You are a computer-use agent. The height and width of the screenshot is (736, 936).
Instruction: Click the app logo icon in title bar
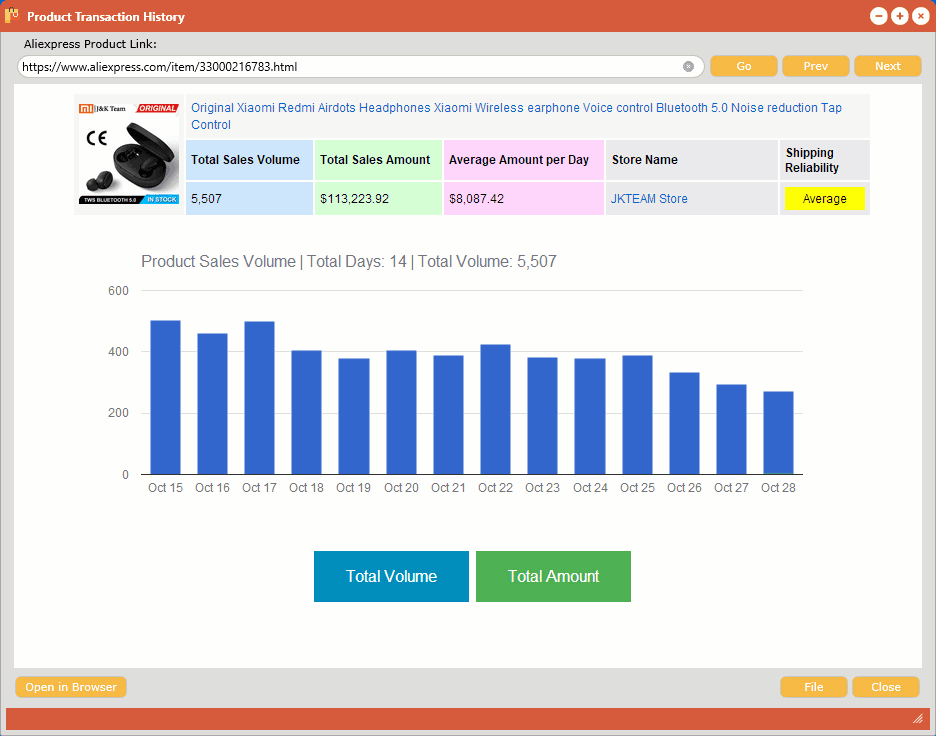pyautogui.click(x=13, y=16)
